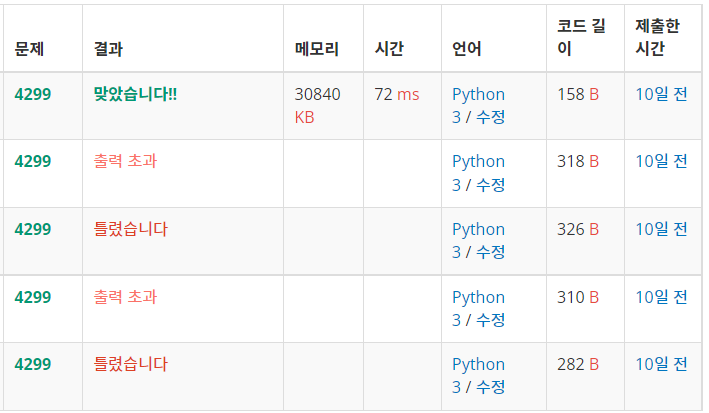Click 수정 edit link in the 310 B row

tap(491, 320)
